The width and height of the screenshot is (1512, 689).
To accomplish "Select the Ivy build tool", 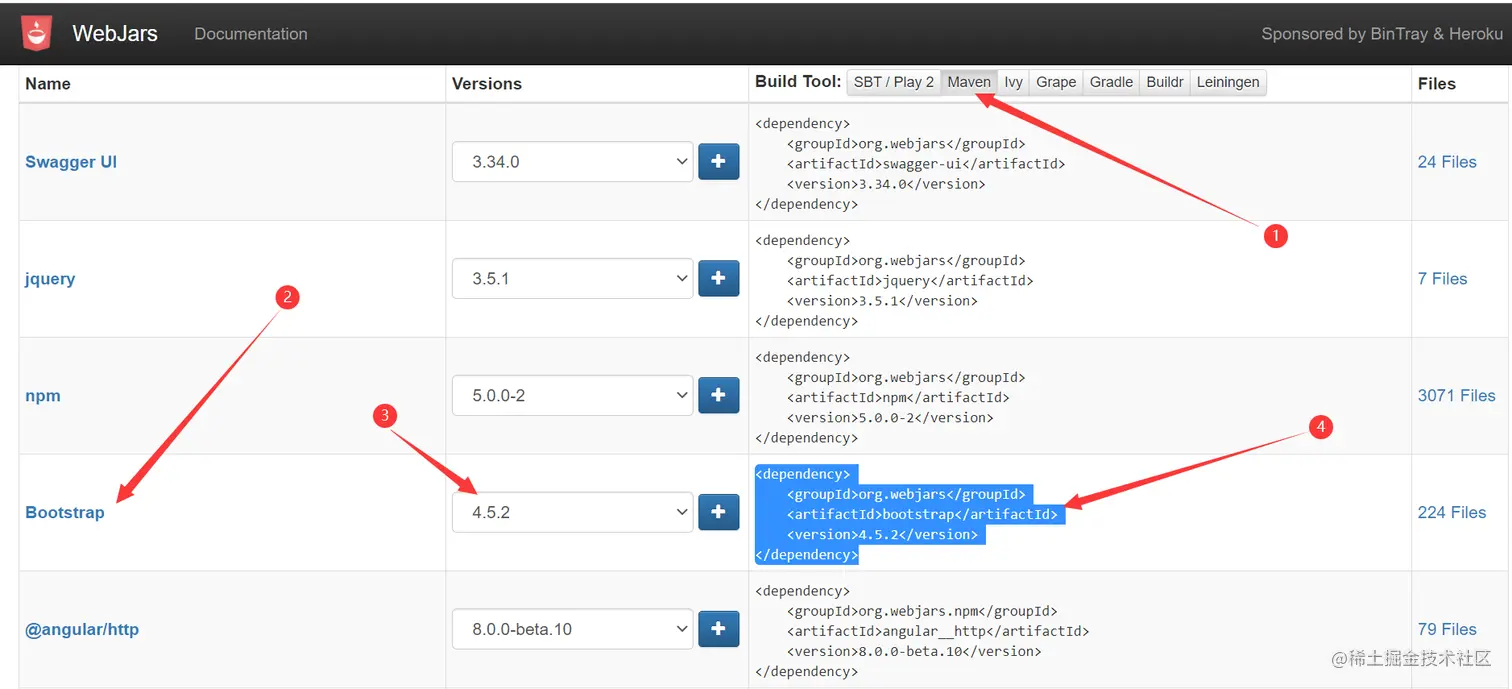I will click(x=1013, y=82).
